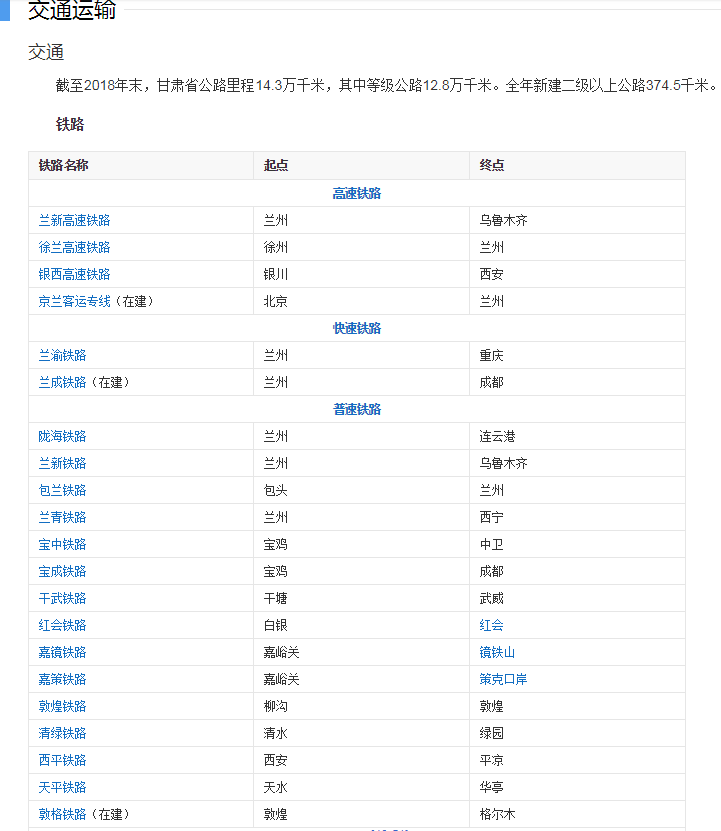
Task: Open the 西平铁路 link
Action: tap(62, 761)
